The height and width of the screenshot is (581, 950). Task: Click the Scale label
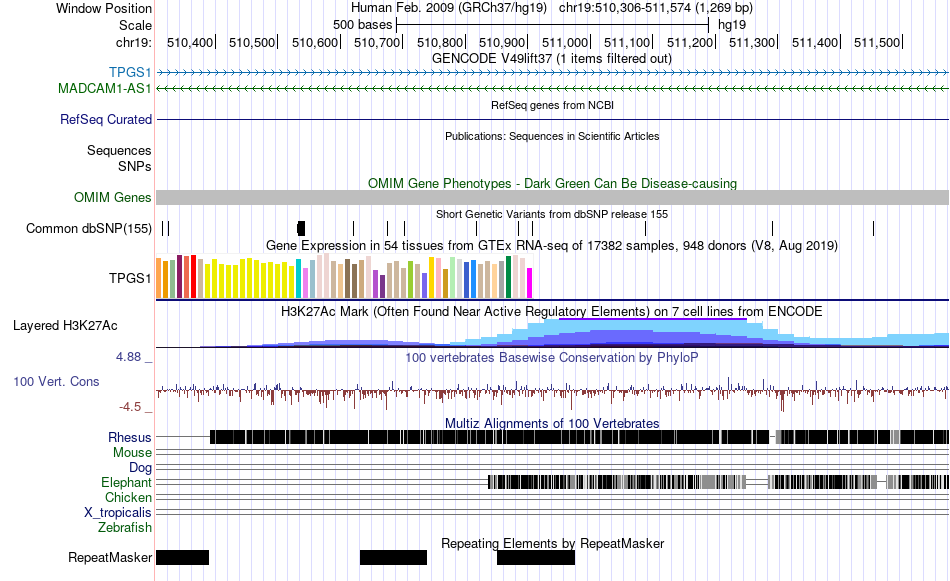[x=135, y=25]
